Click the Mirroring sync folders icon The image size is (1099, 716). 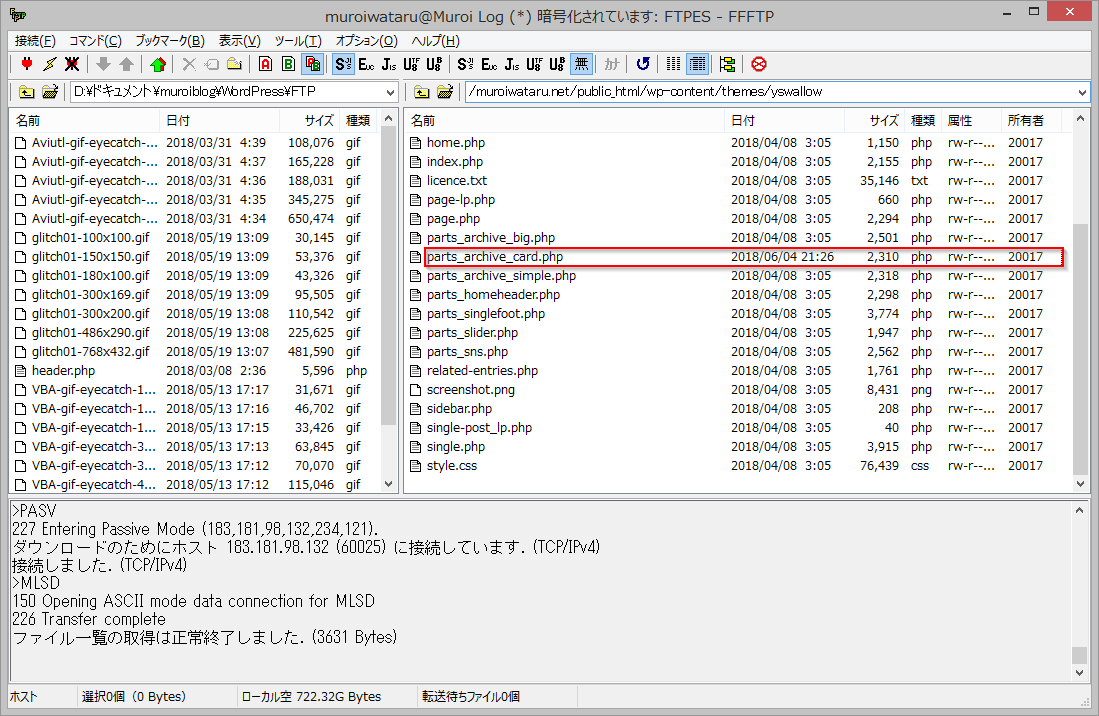727,64
